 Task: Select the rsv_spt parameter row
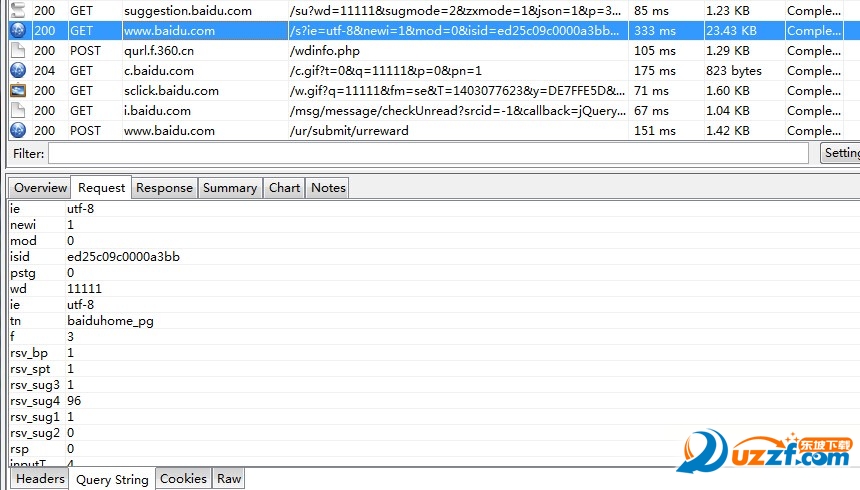[x=433, y=369]
